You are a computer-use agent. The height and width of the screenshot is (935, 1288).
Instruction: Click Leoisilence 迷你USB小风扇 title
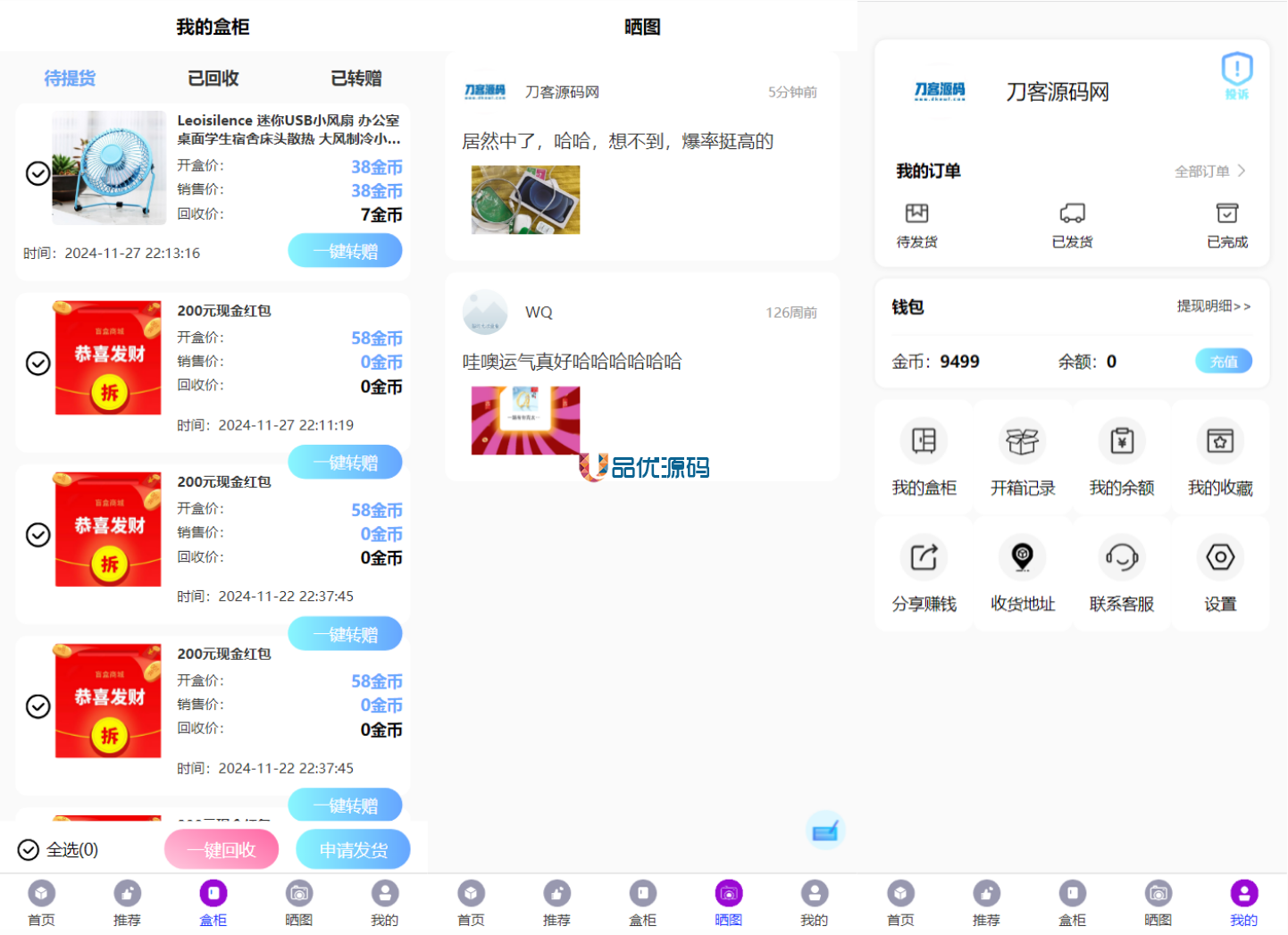coord(289,129)
